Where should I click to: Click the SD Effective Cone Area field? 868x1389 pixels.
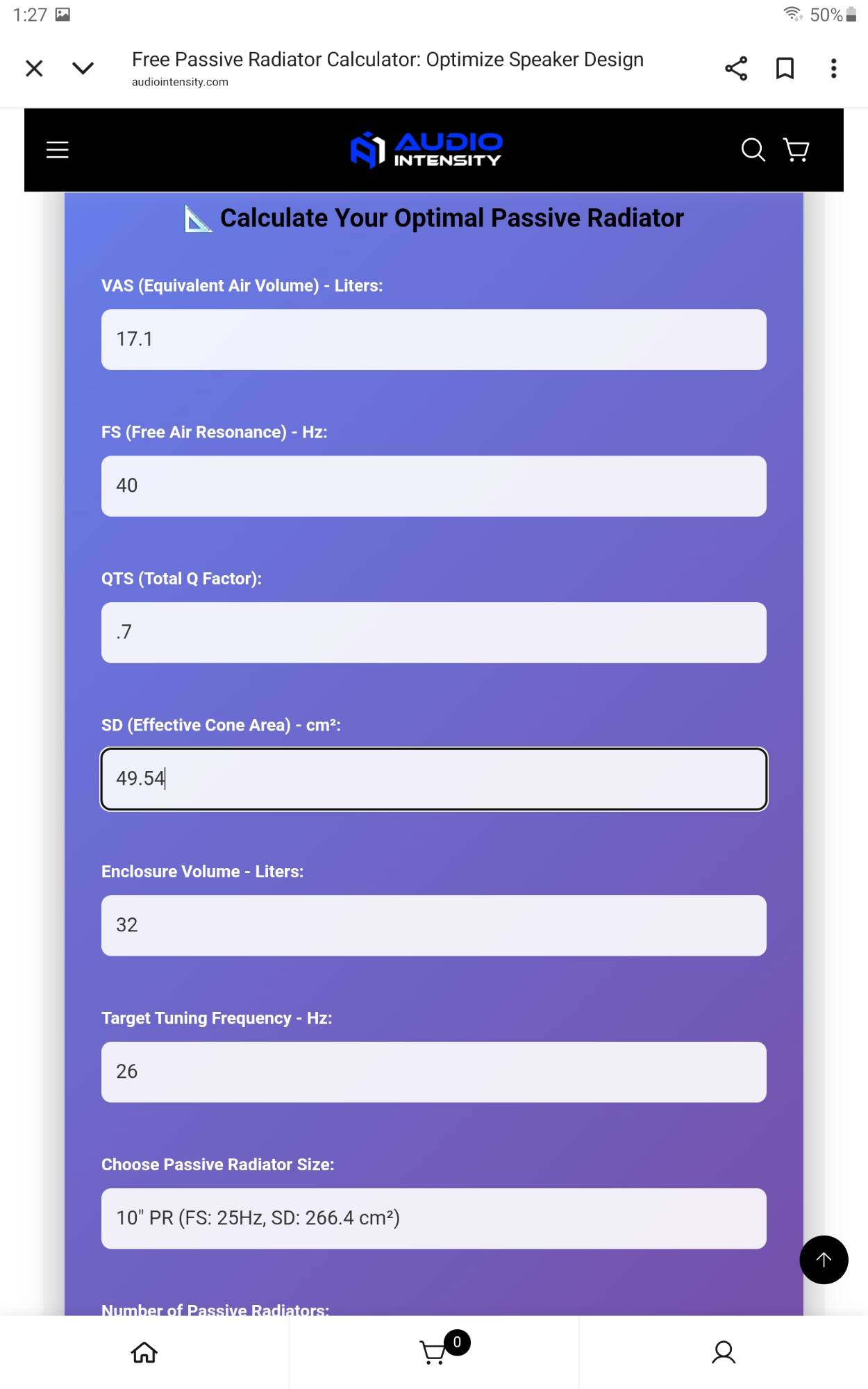tap(433, 779)
